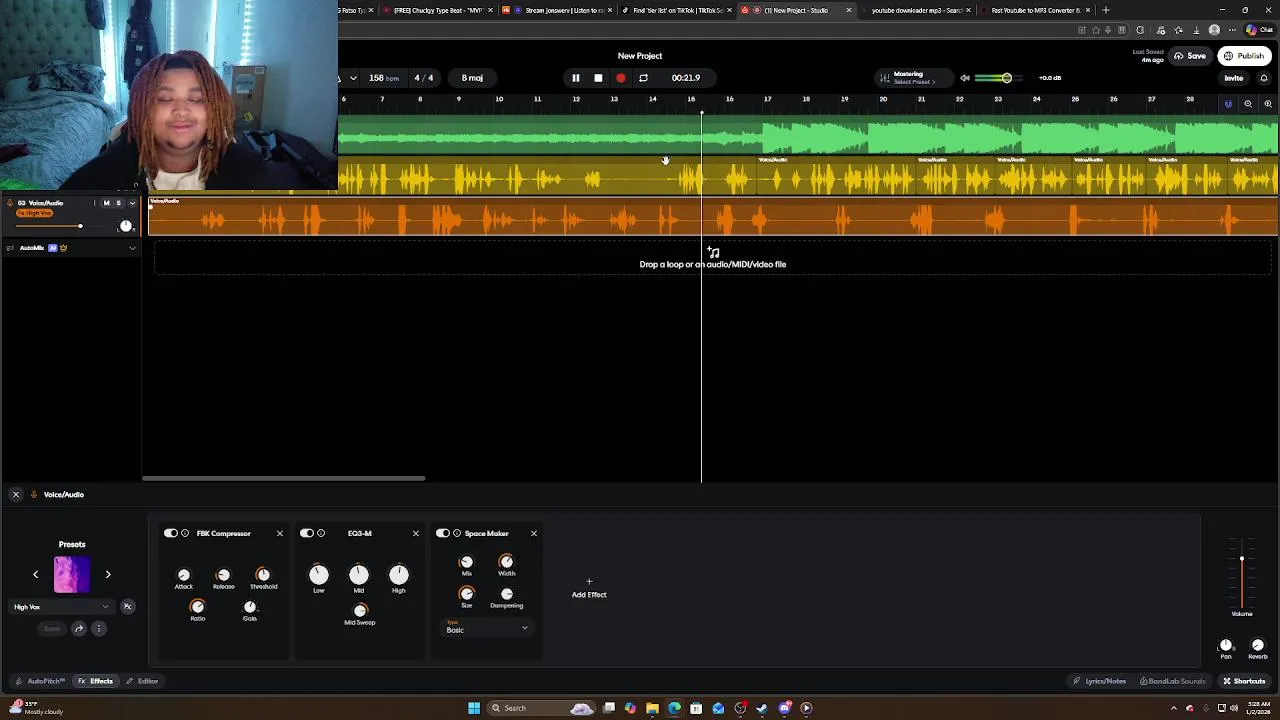Close the Voice/Audio effects panel

click(16, 494)
